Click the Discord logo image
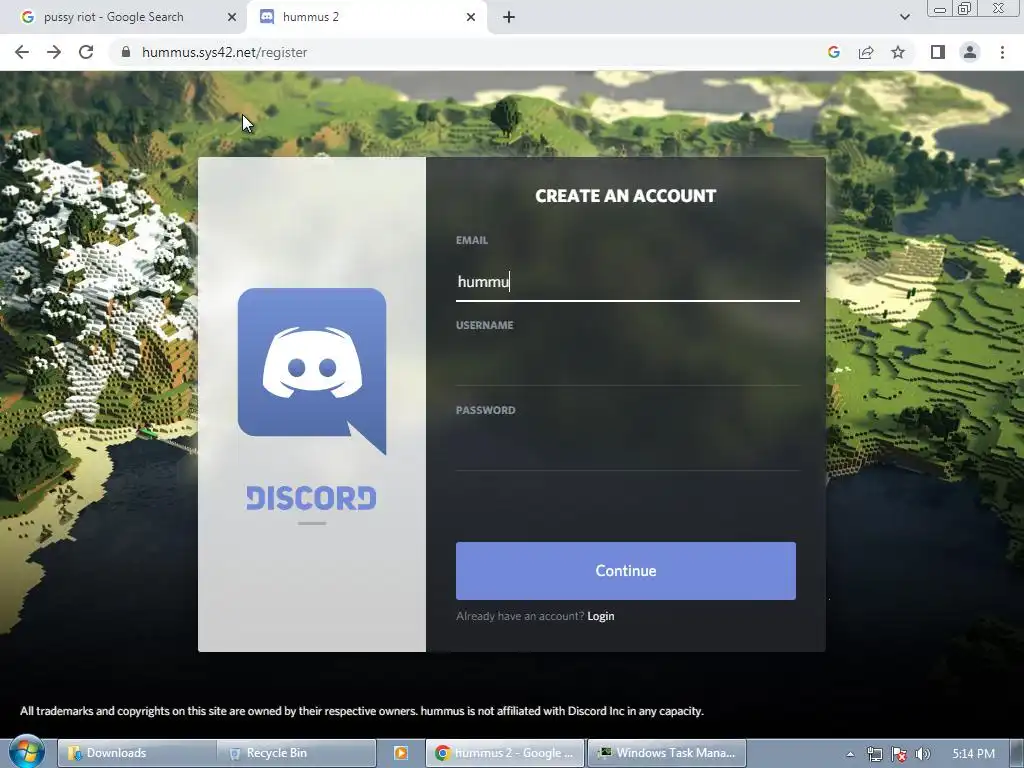This screenshot has height=768, width=1024. [x=312, y=371]
